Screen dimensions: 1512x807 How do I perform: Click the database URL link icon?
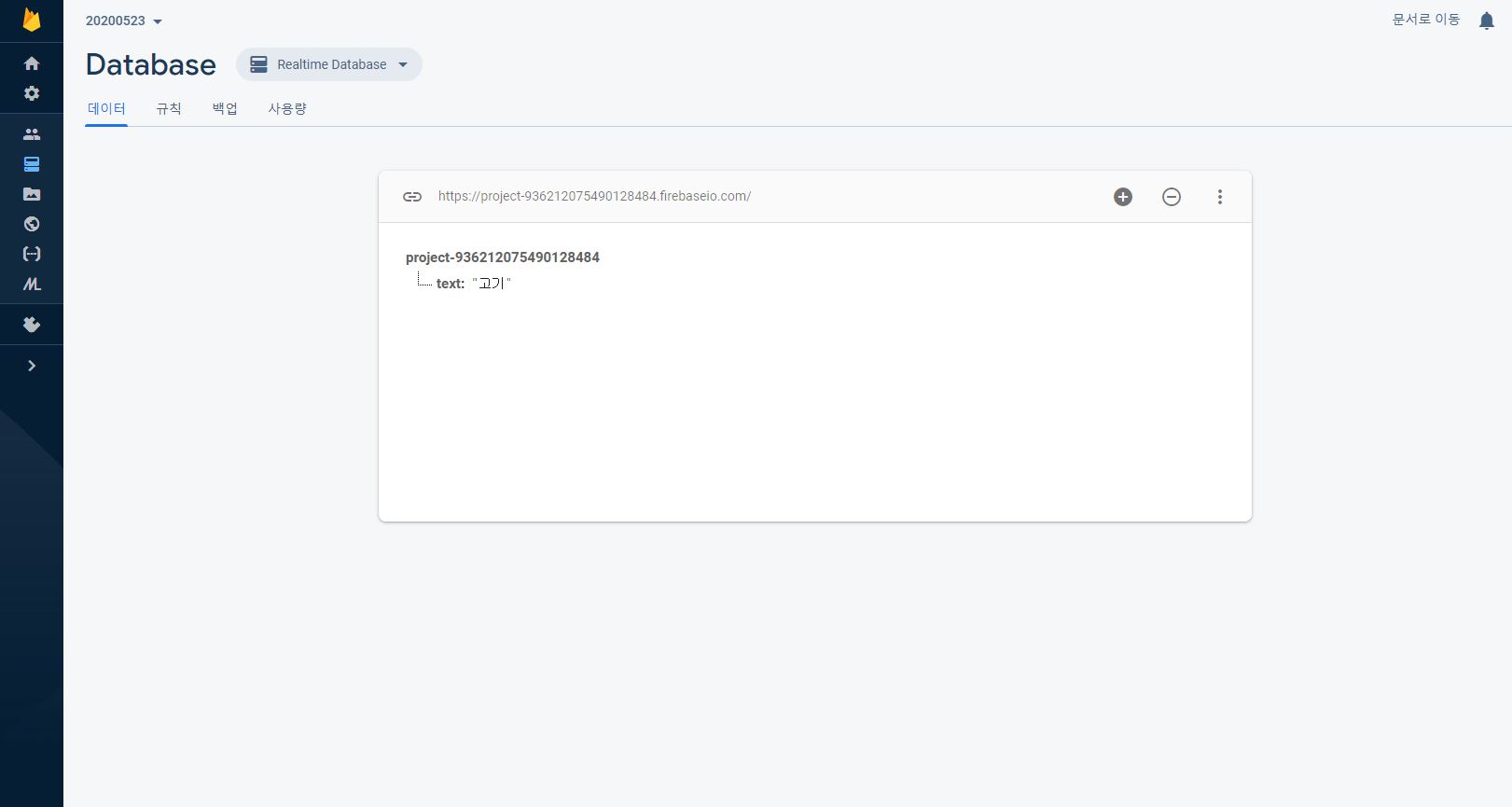click(412, 196)
